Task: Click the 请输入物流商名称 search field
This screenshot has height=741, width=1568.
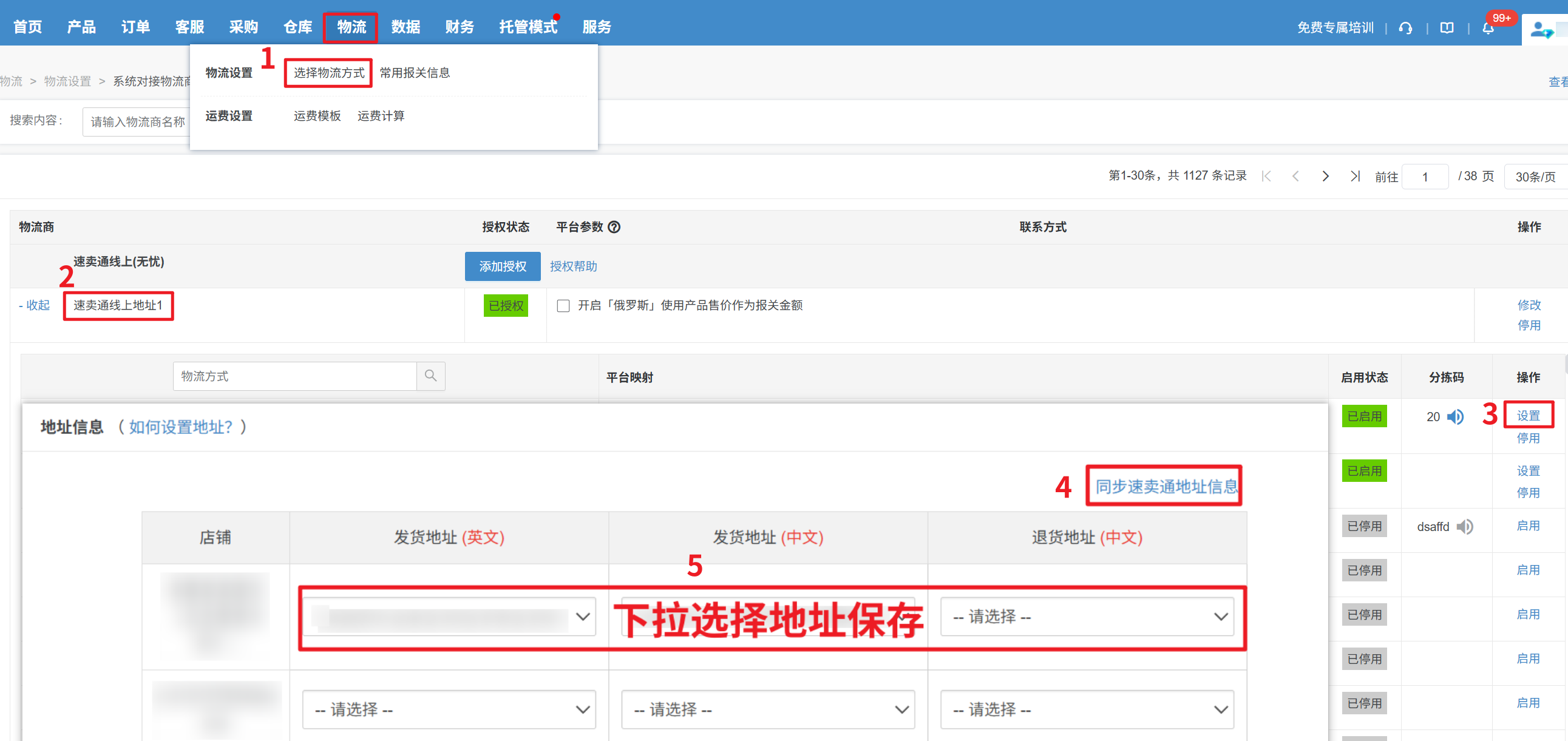Action: (x=138, y=122)
